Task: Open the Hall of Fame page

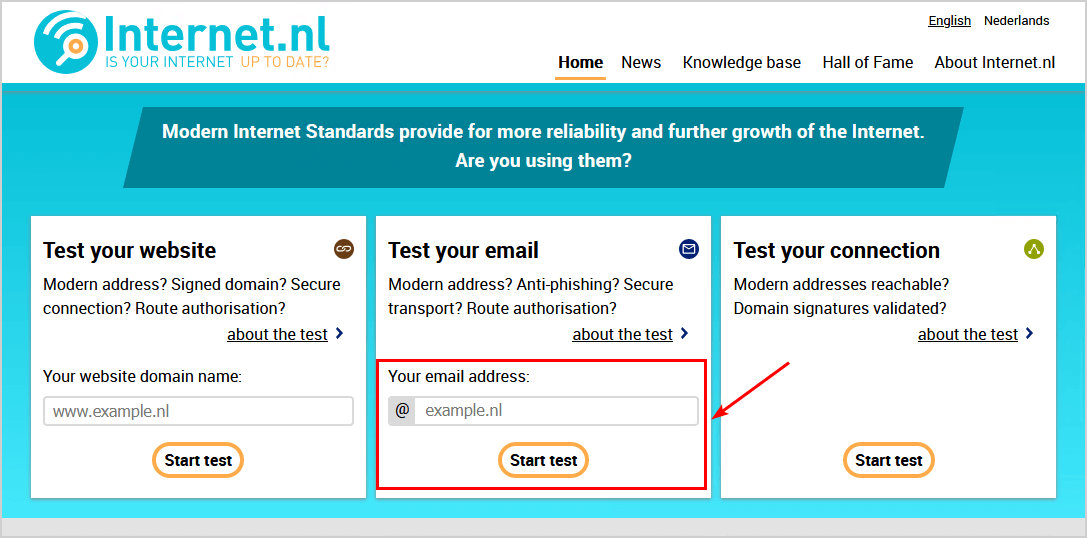Action: tap(868, 62)
